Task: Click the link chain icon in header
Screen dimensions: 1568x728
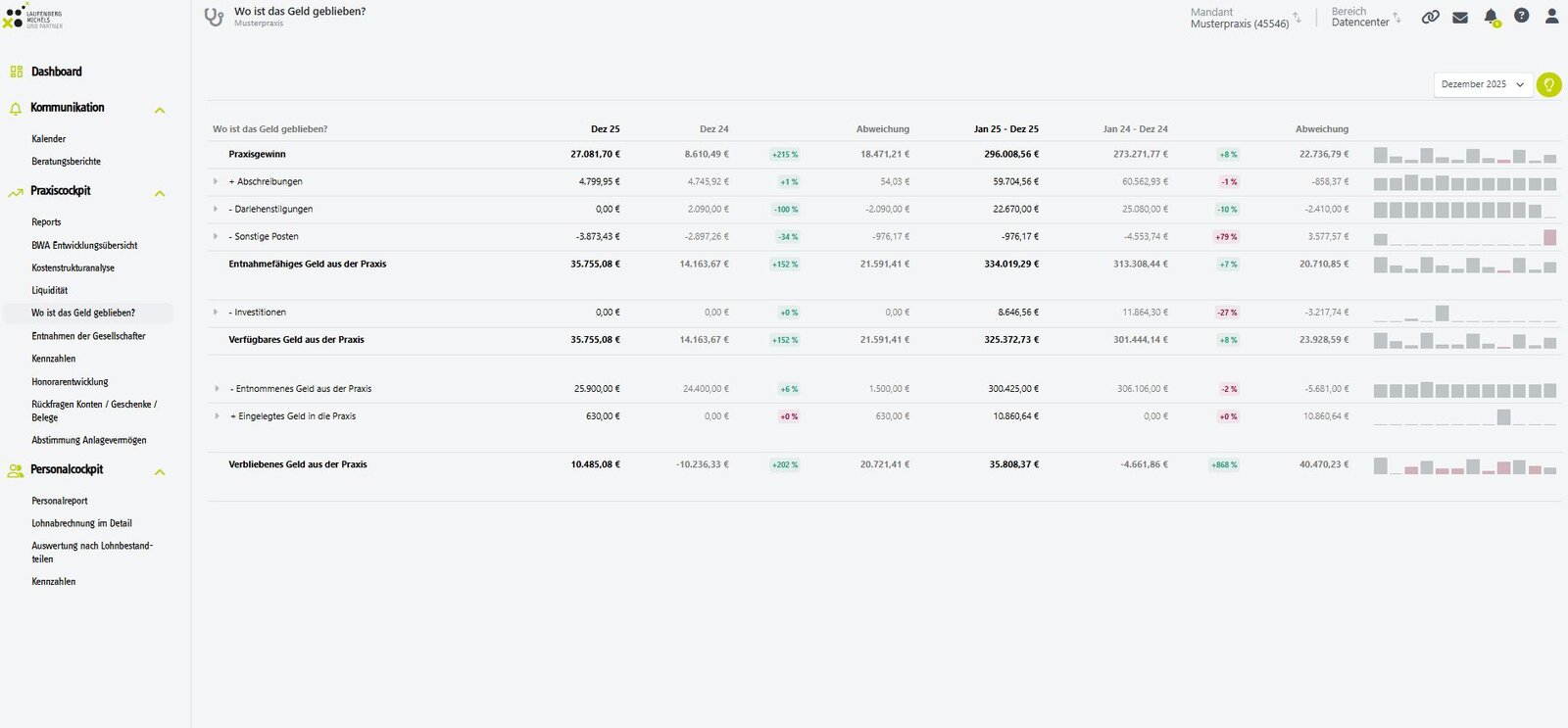Action: (x=1431, y=17)
